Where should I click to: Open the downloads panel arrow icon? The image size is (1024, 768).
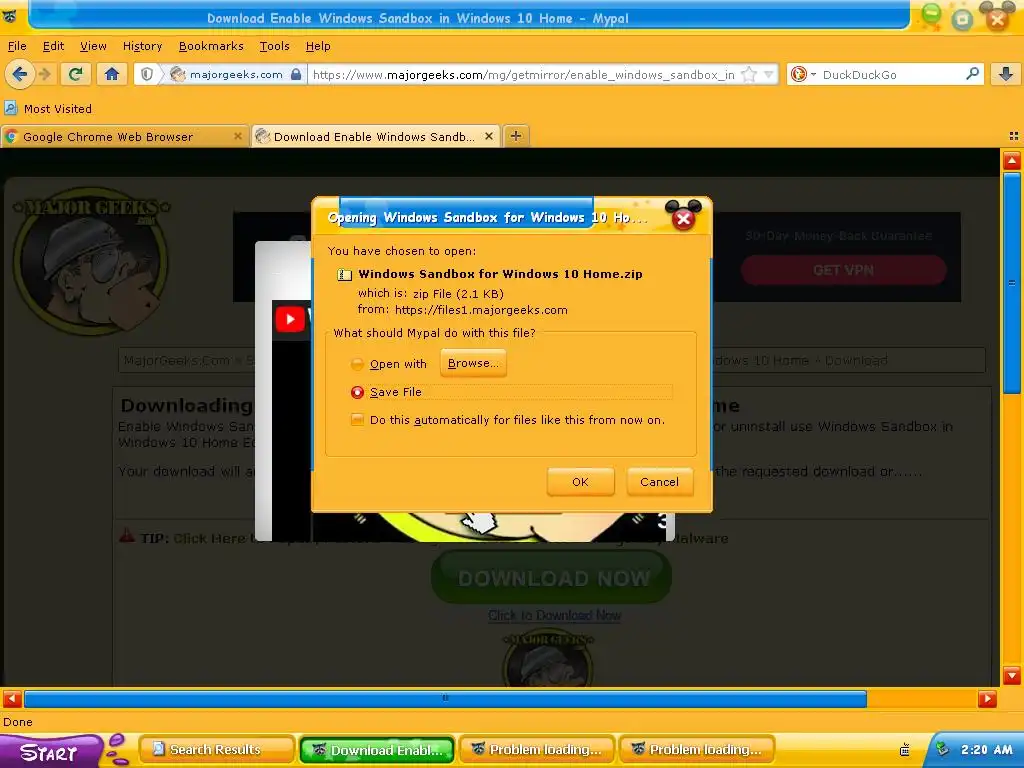(1006, 74)
